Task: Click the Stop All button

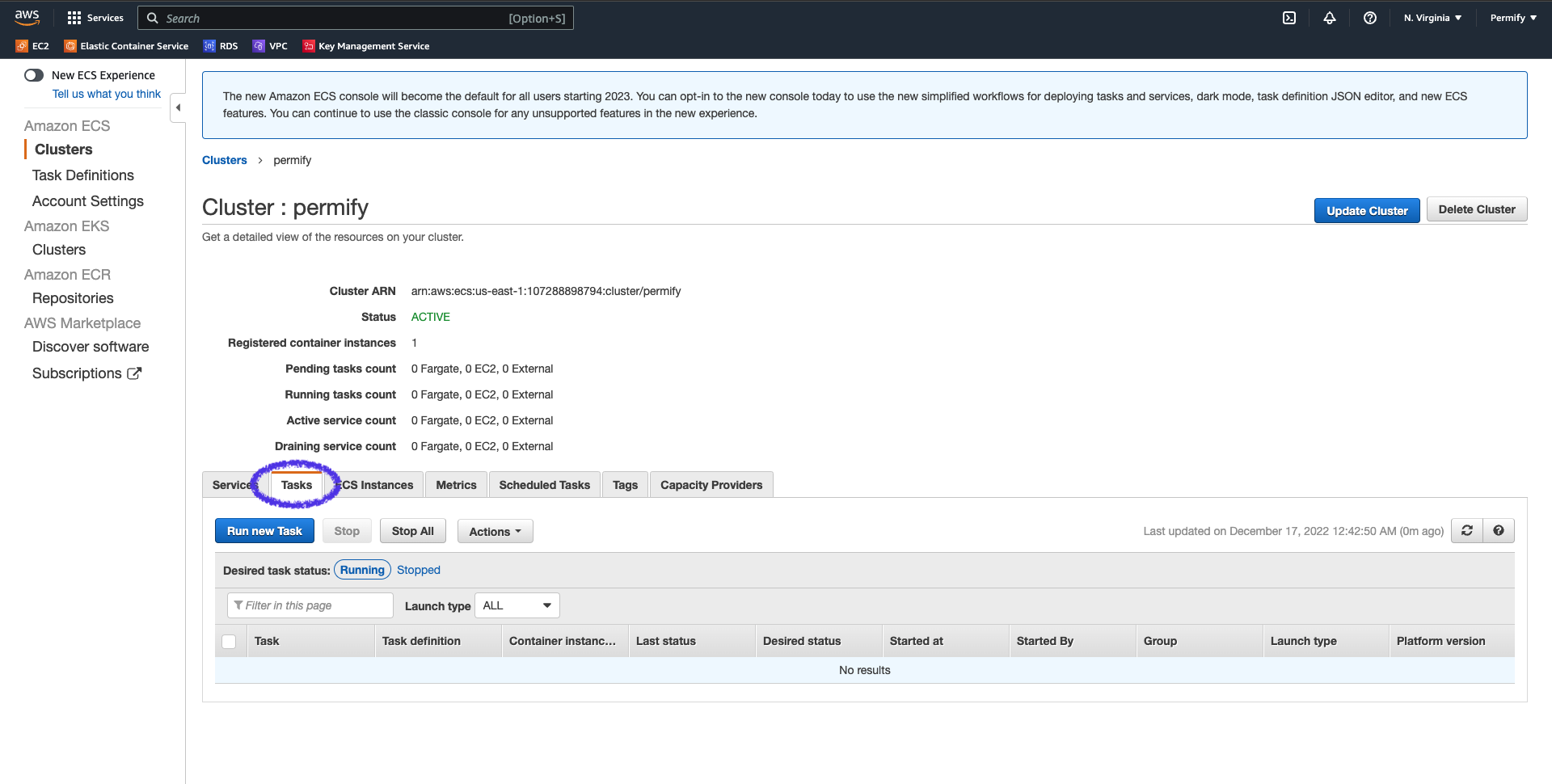Action: coord(413,531)
